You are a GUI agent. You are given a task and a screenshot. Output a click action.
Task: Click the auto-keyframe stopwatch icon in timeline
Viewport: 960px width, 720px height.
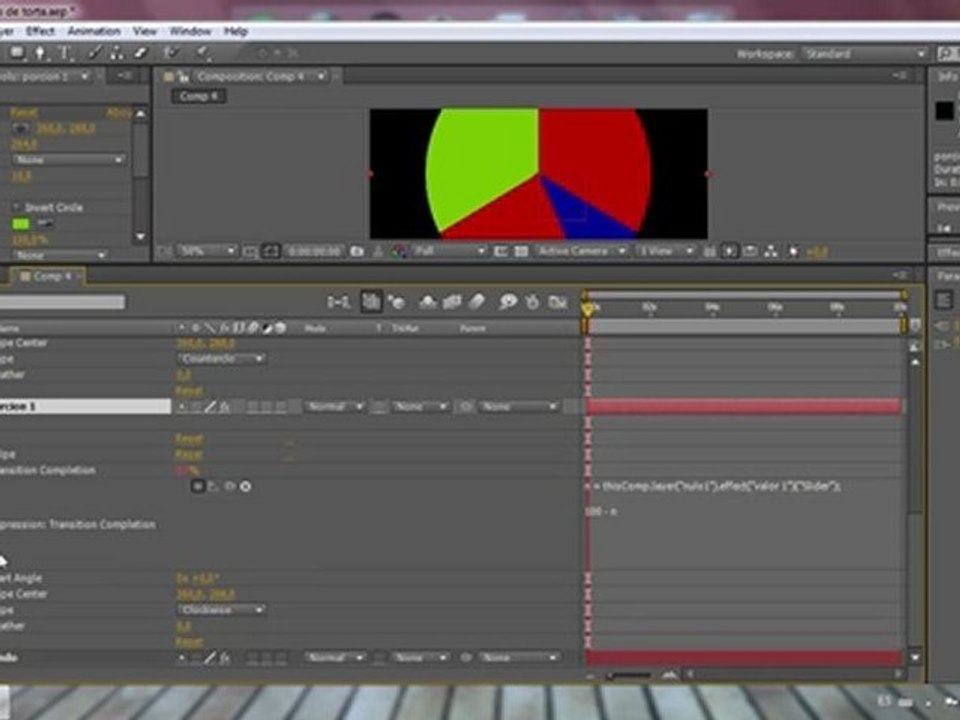[x=532, y=302]
